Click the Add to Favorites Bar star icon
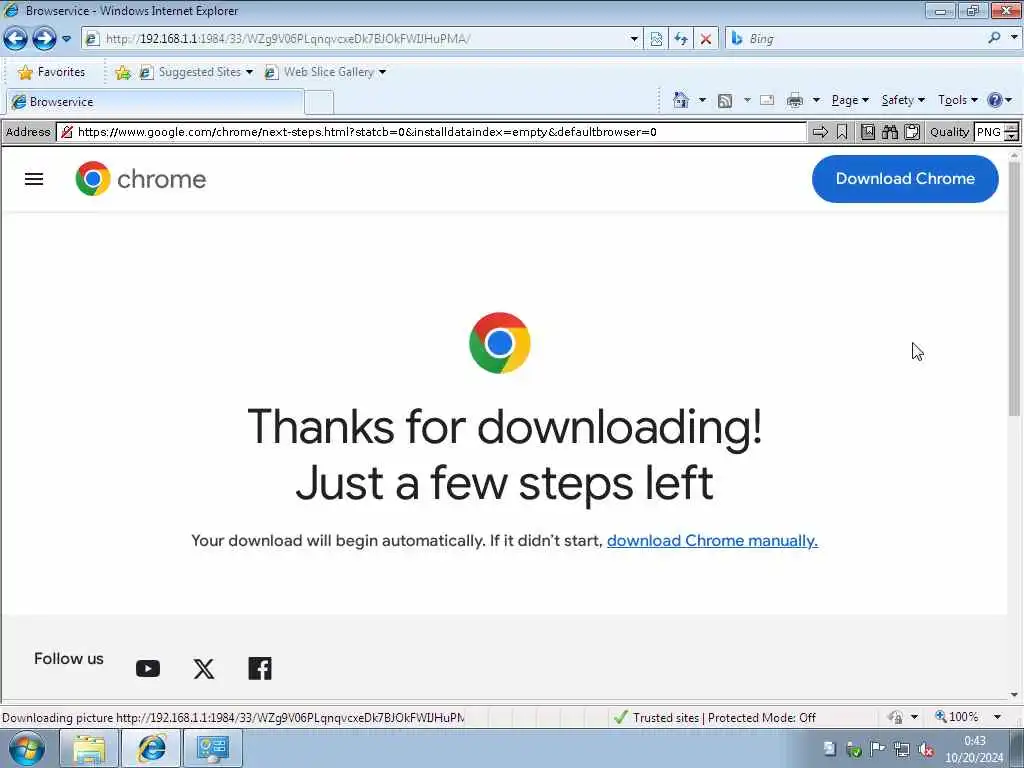1024x768 pixels. click(x=123, y=72)
